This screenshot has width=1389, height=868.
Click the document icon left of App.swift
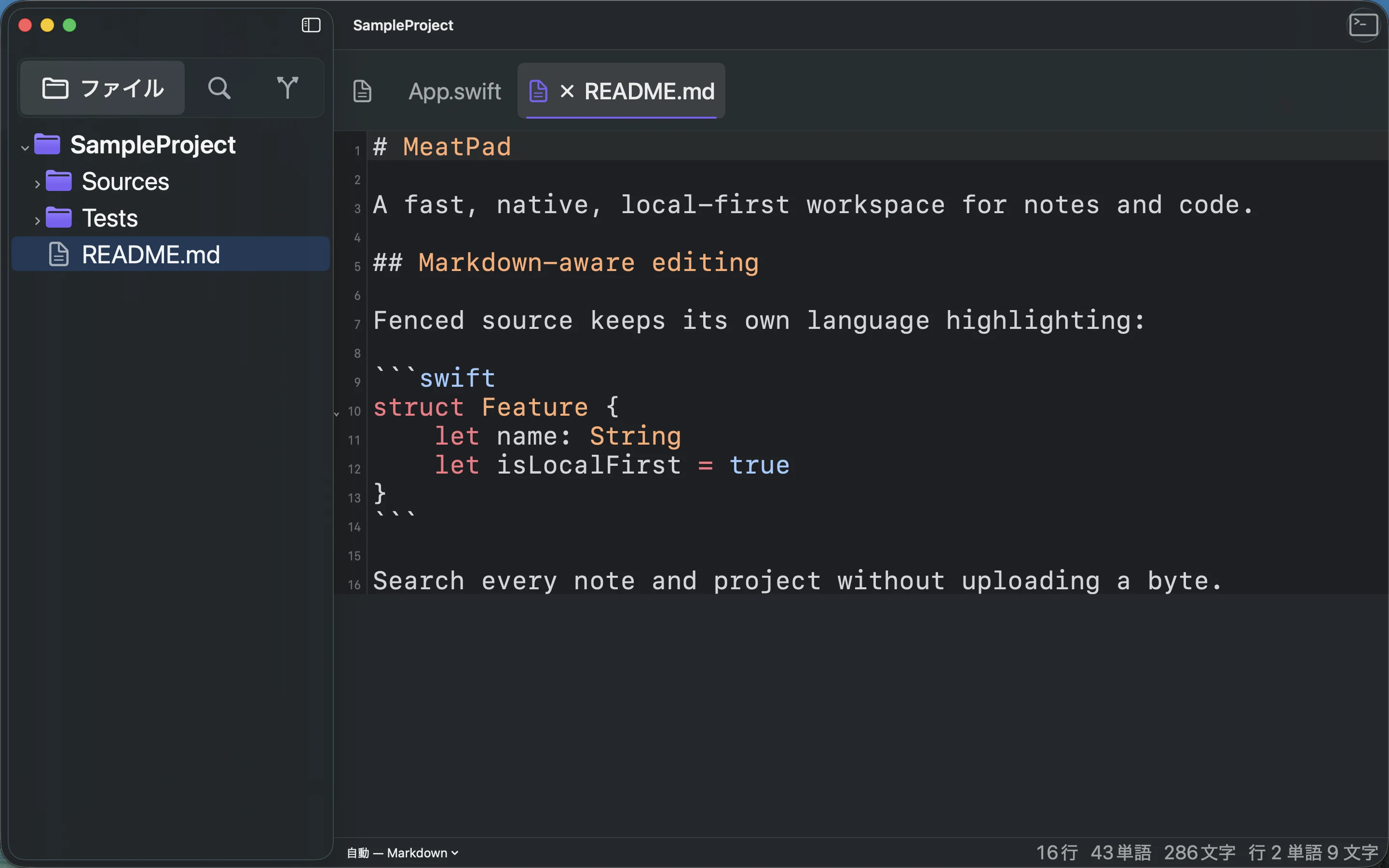[x=362, y=91]
